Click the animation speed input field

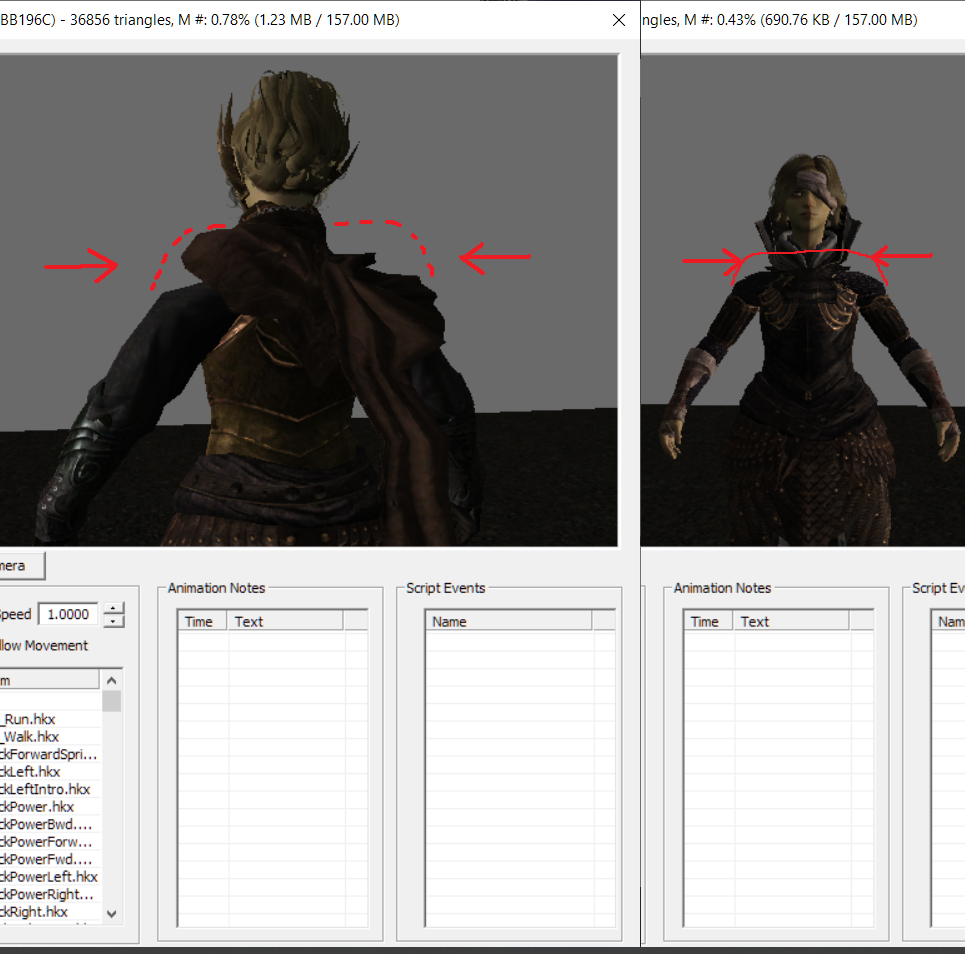68,614
